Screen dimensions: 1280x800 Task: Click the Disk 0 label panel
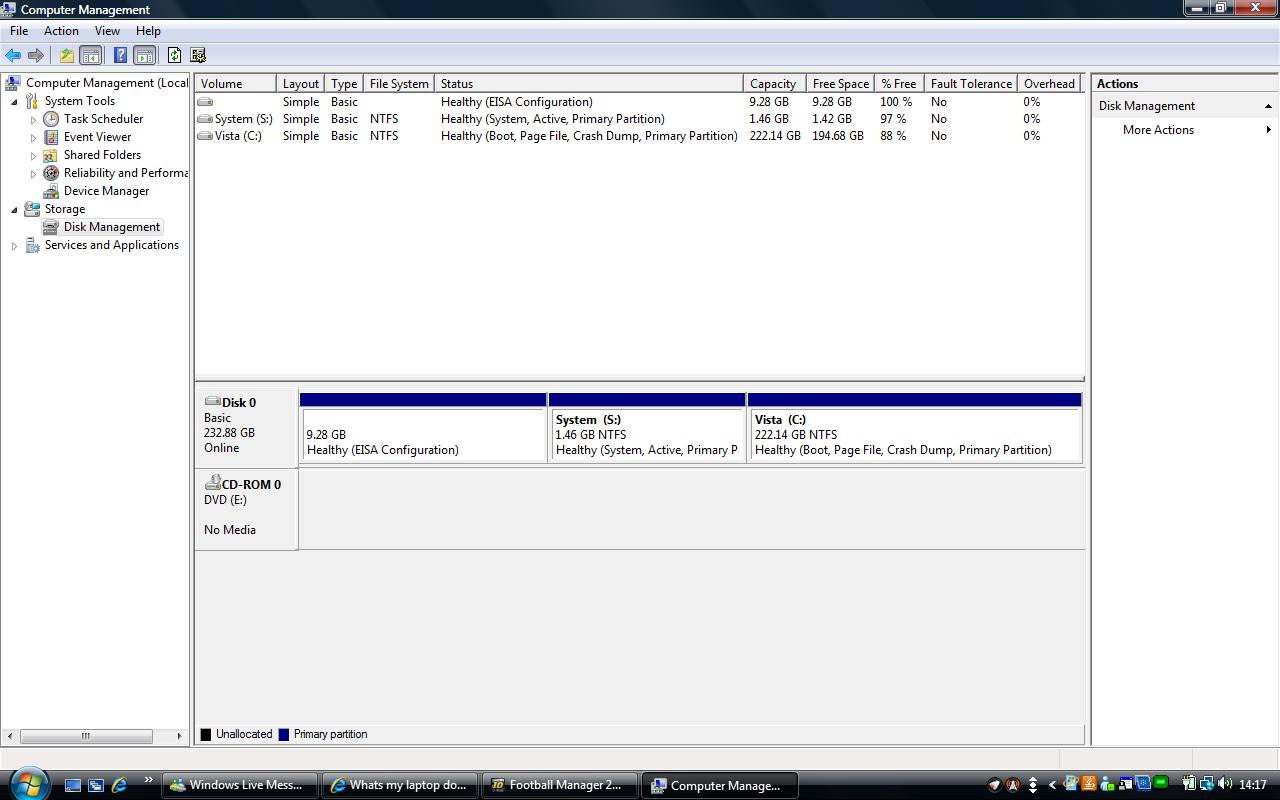246,427
